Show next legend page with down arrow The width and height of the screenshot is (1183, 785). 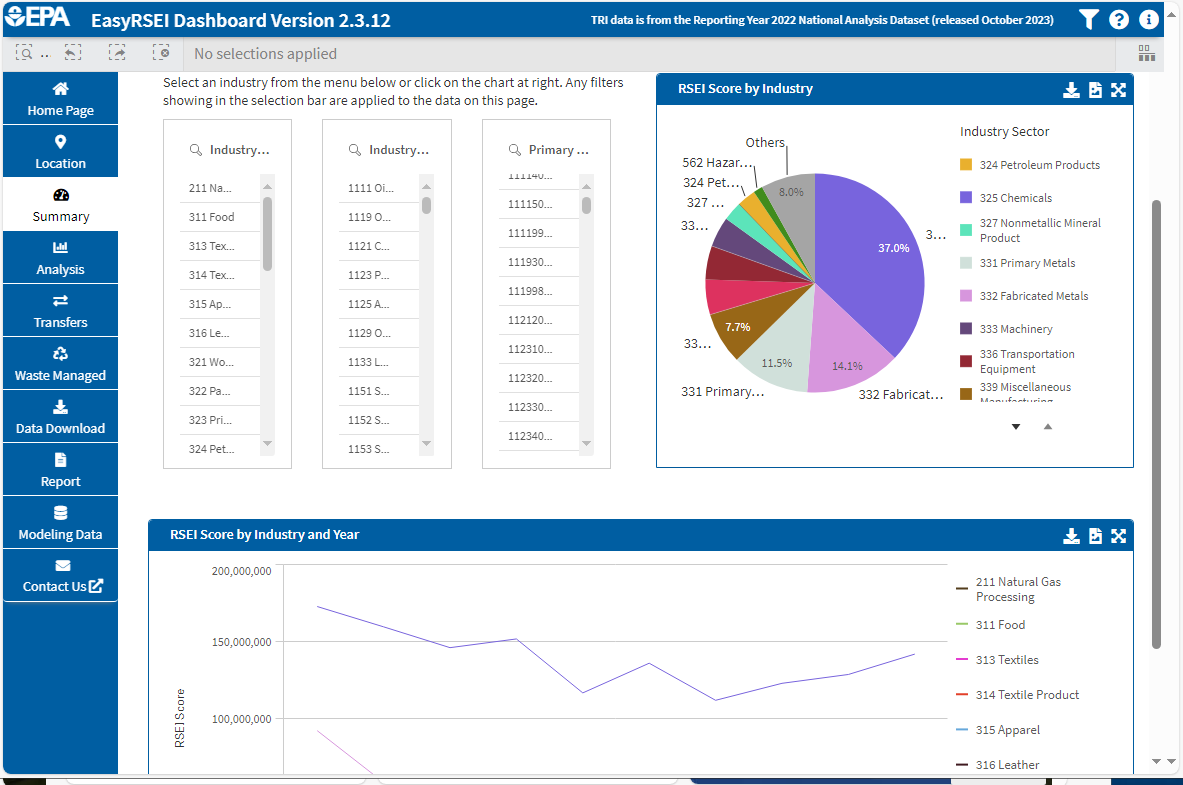[x=1016, y=426]
